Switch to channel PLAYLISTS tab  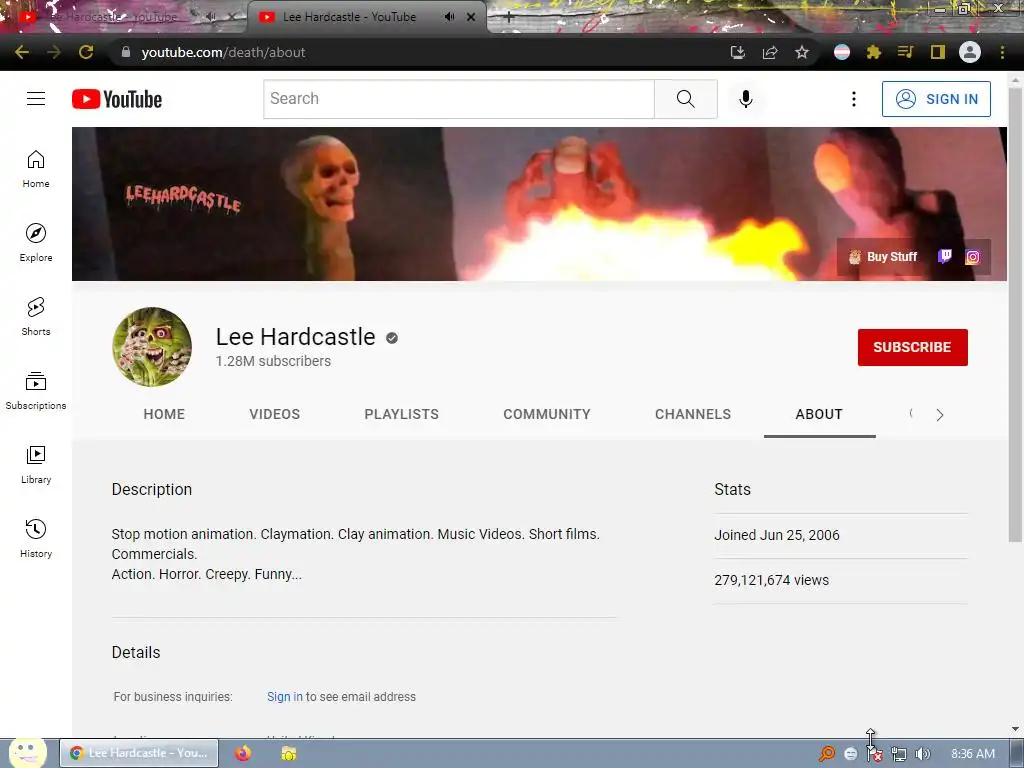pos(402,414)
